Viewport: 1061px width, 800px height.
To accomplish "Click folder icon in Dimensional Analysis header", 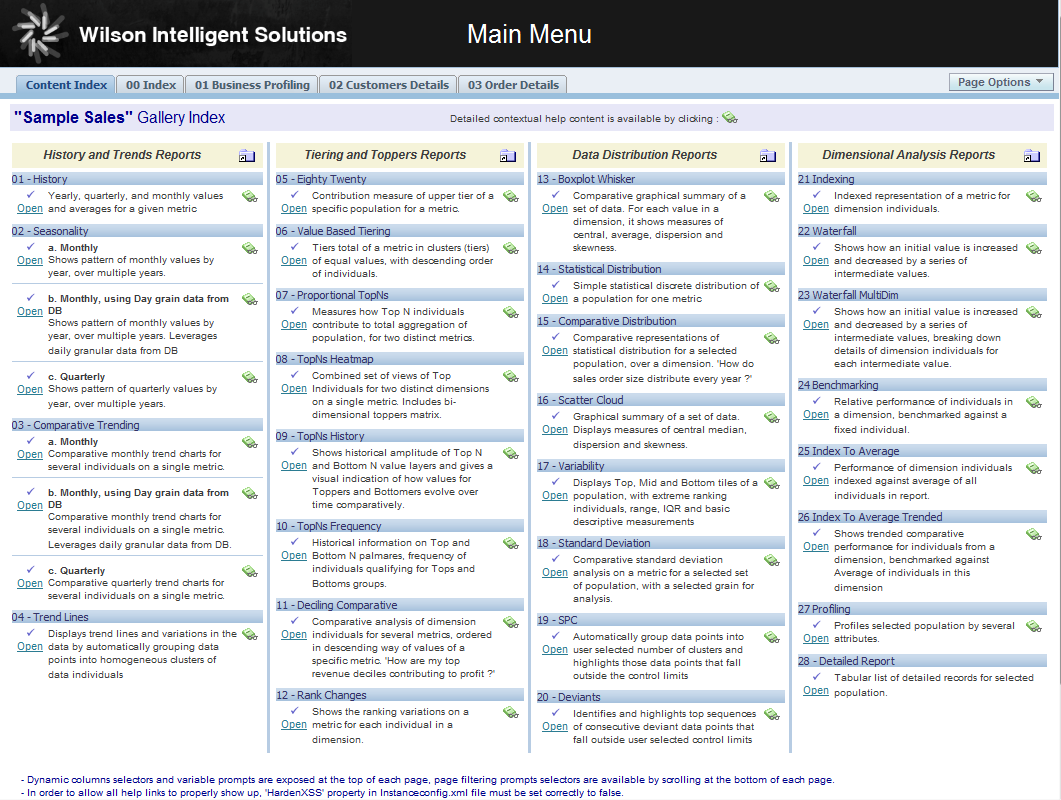I will pos(1032,156).
